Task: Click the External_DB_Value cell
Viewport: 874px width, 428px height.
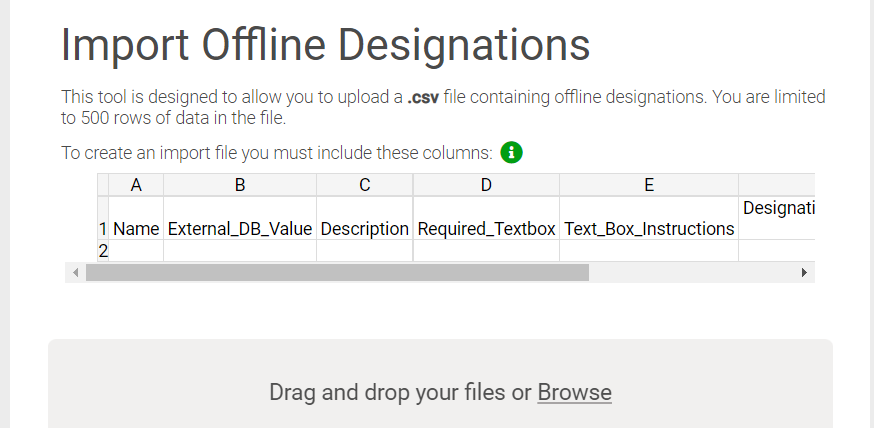Action: [240, 228]
